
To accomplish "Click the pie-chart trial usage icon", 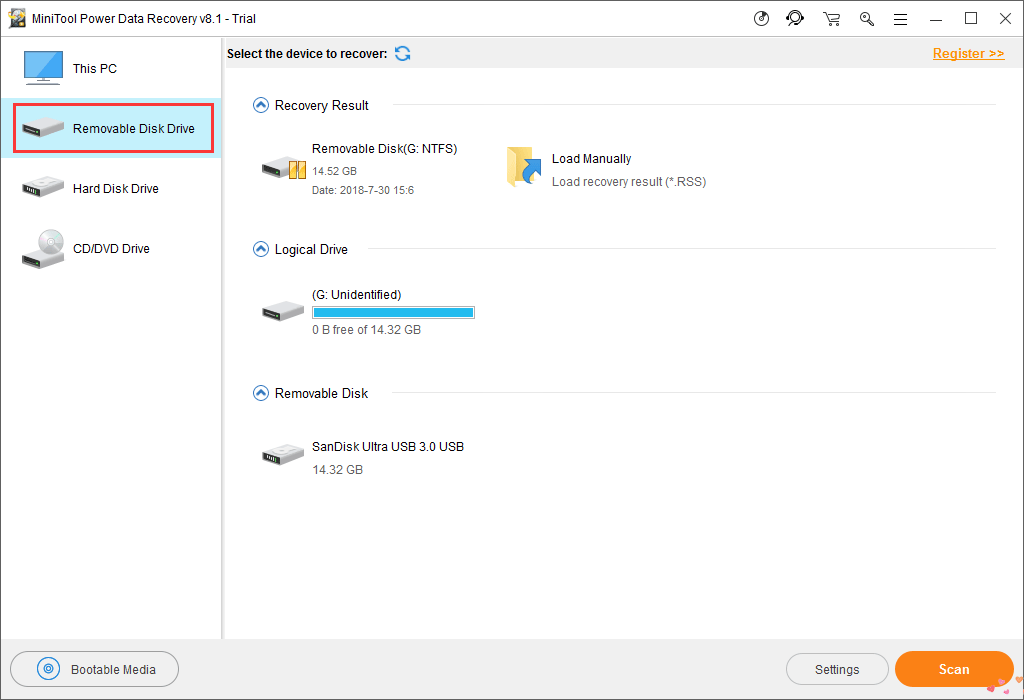I will coord(761,18).
